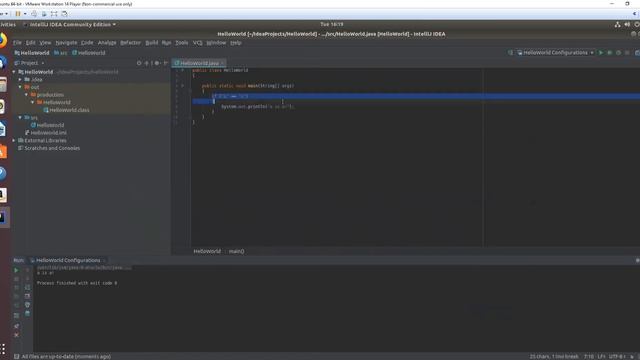Select Scratches and Consoles item
Image resolution: width=640 pixels, height=360 pixels.
49,148
